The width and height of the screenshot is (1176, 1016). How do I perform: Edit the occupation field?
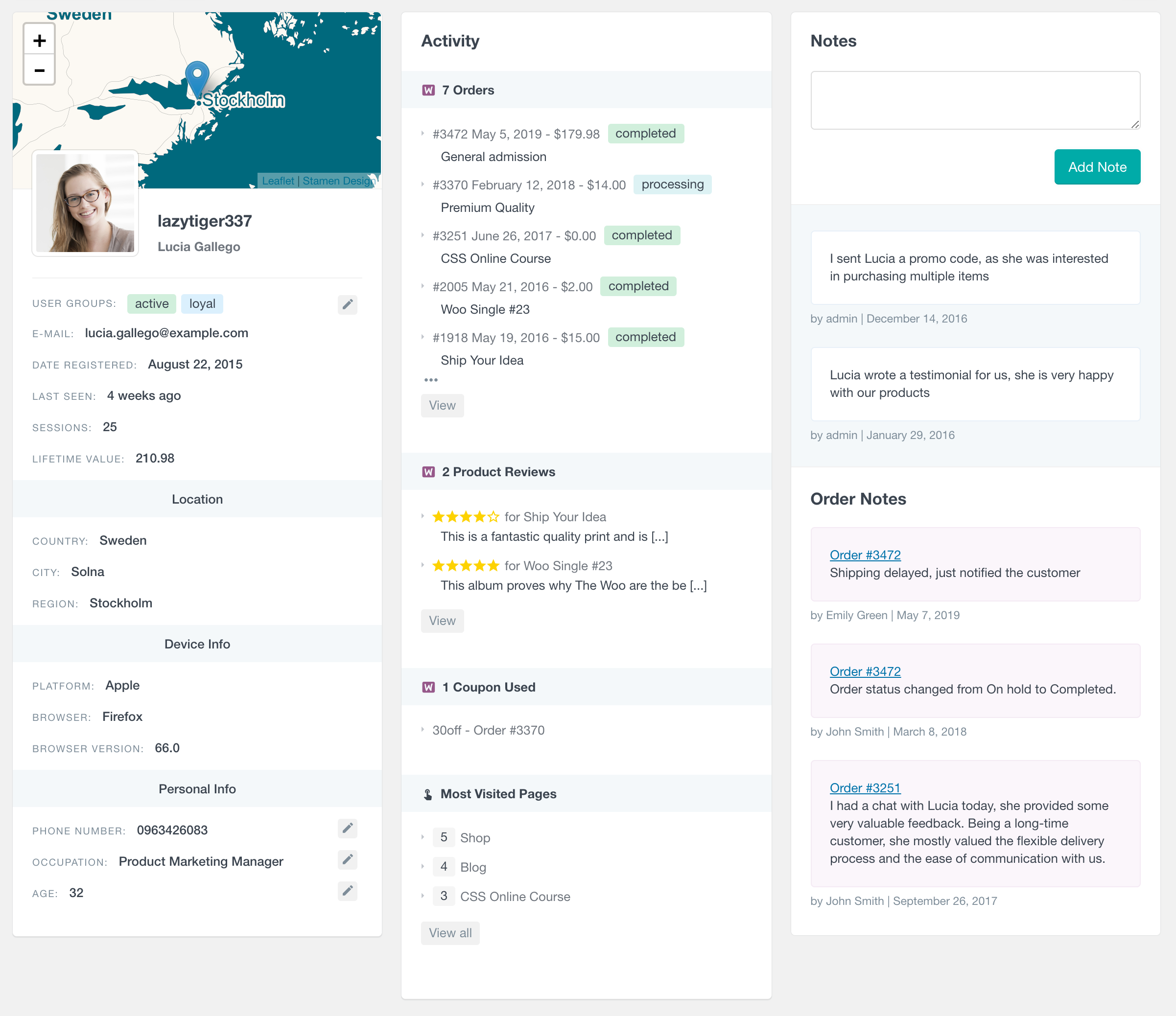347,860
